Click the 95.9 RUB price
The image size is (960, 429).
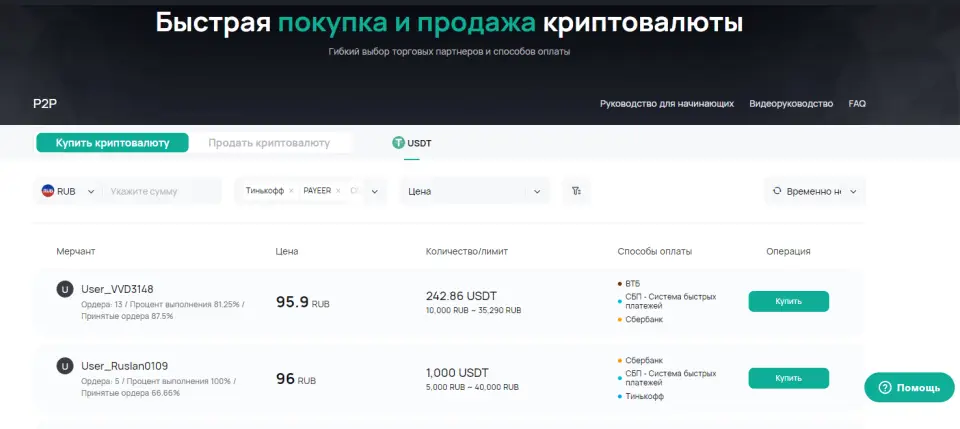pyautogui.click(x=302, y=302)
